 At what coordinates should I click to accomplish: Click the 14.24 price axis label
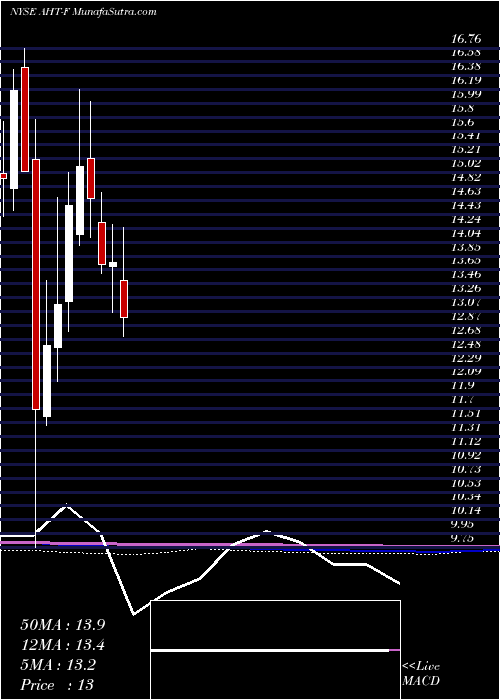466,219
